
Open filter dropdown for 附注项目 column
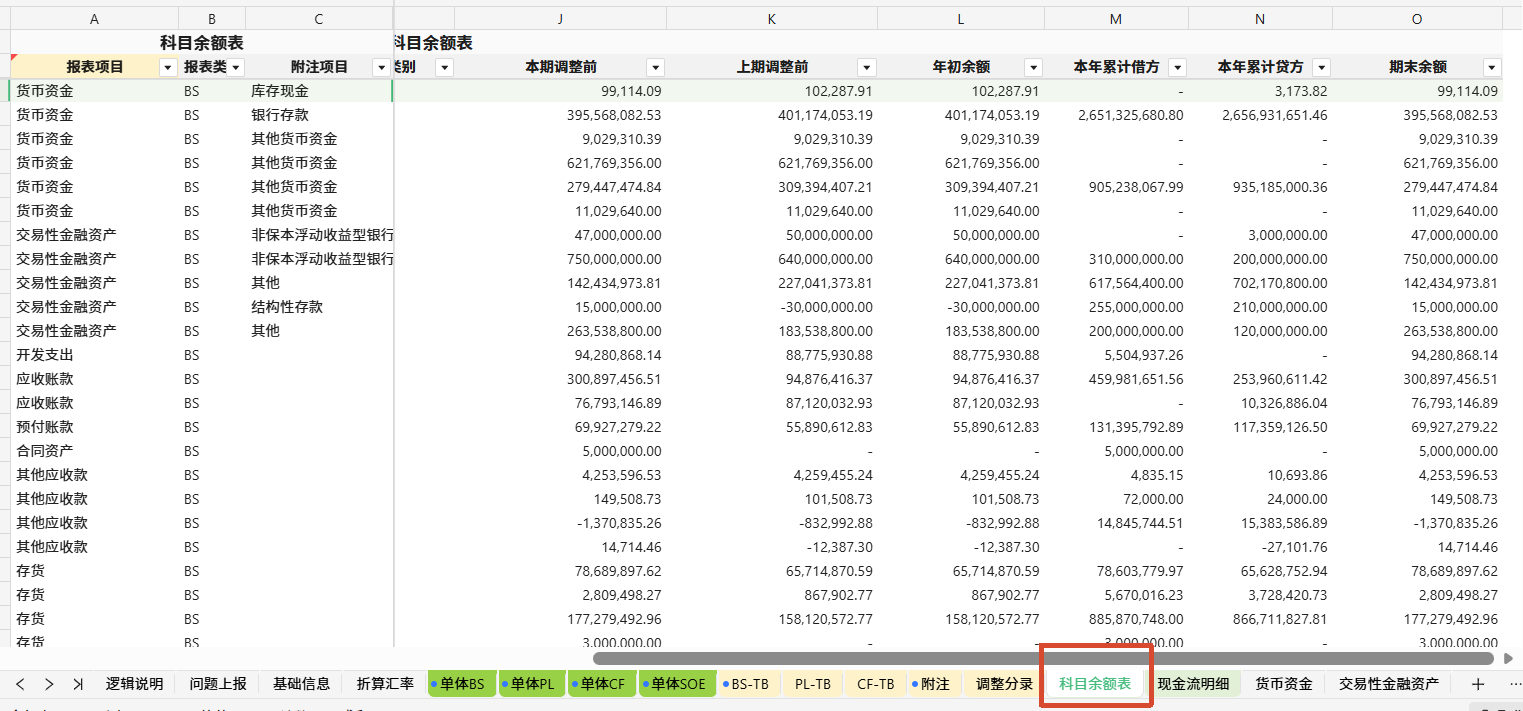point(380,67)
